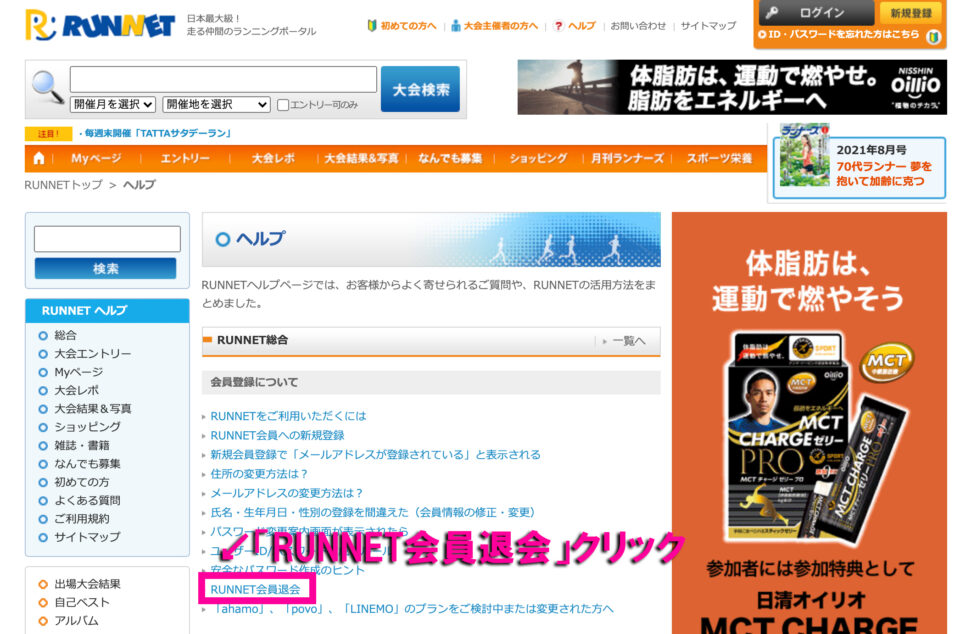Click the MCT CHARGE orange sidebar advertisement
Viewport: 960px width, 634px height.
click(x=809, y=423)
